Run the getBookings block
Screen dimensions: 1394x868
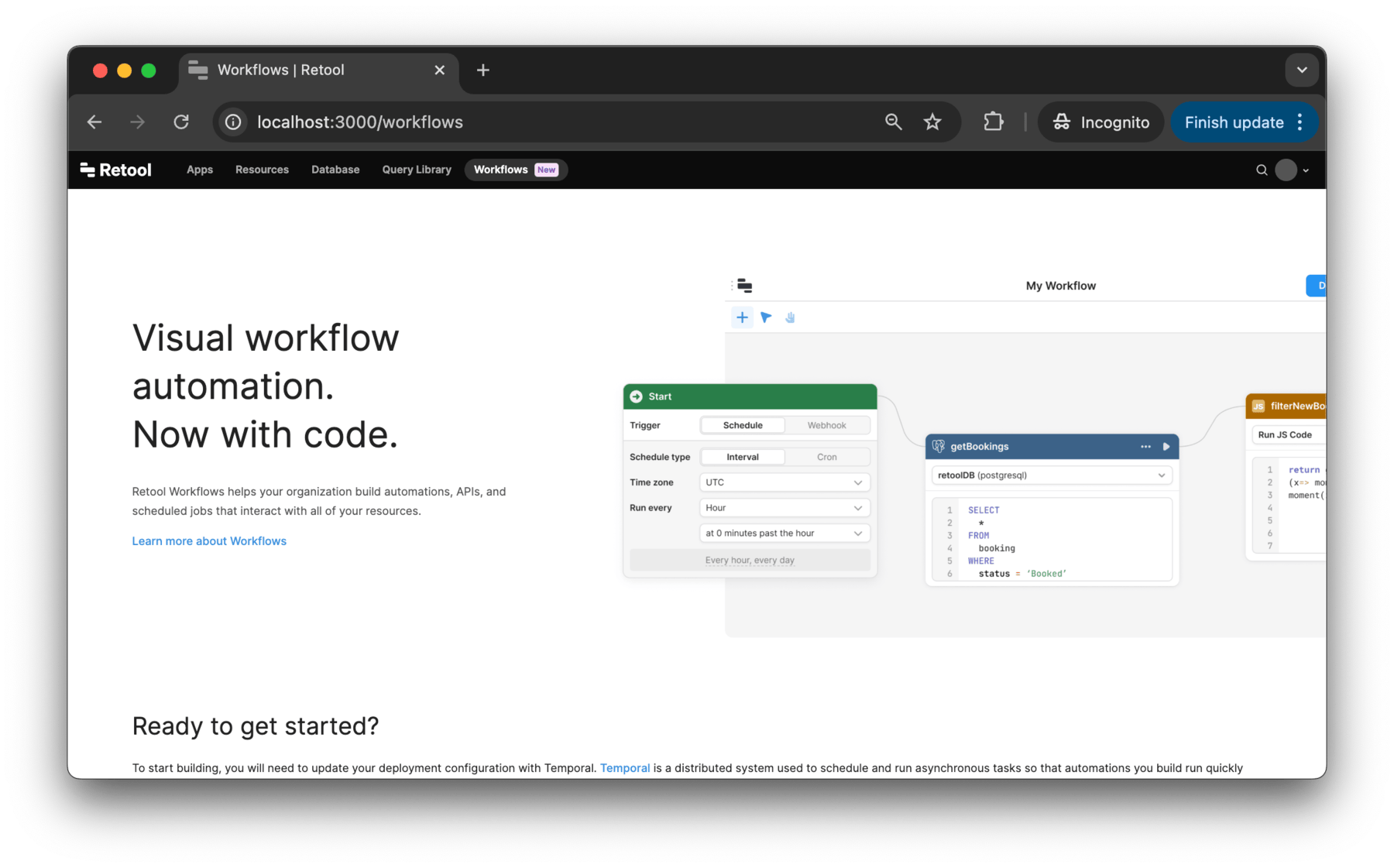tap(1166, 446)
